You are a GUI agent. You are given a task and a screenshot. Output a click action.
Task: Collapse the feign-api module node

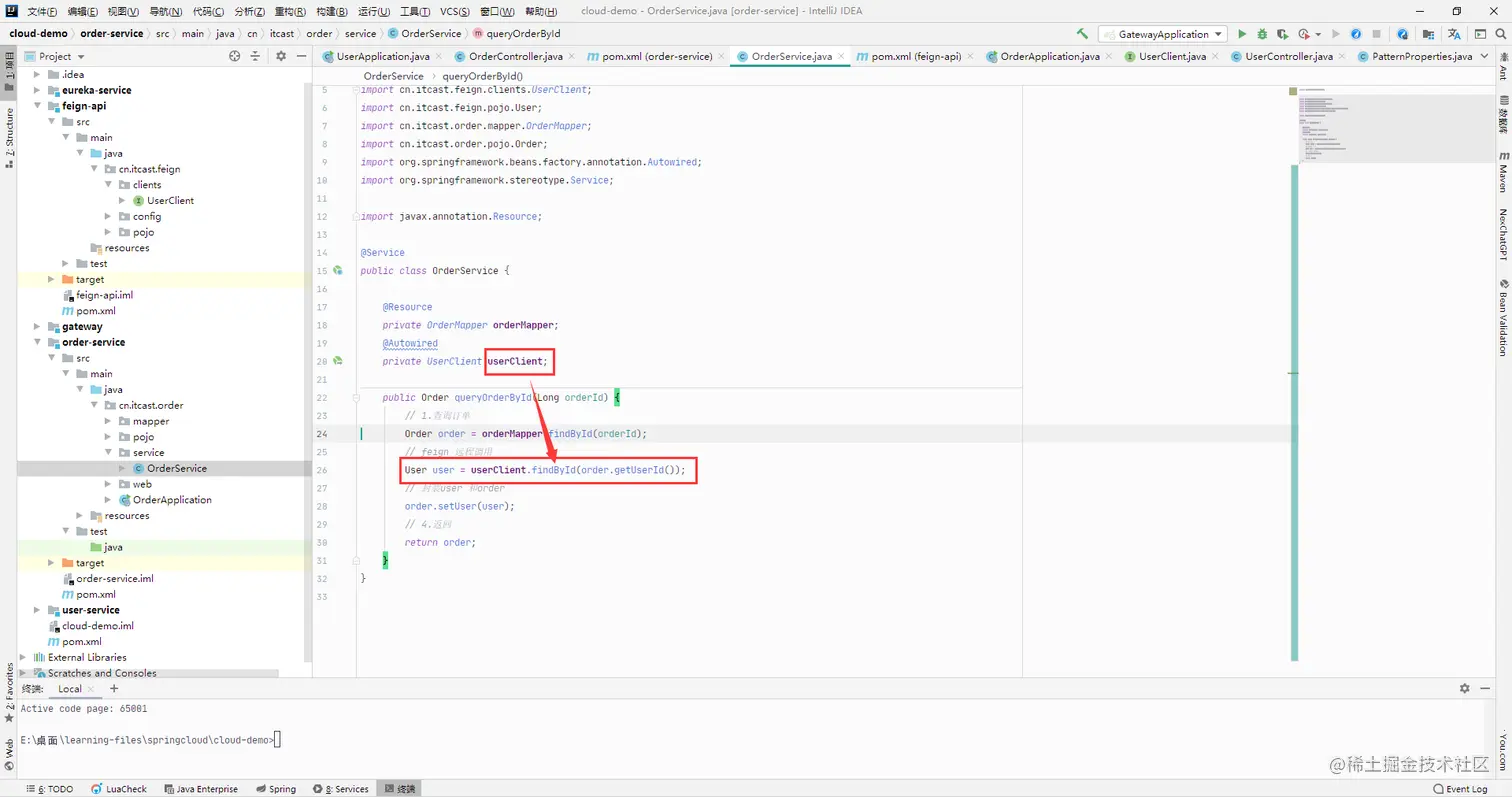[x=38, y=106]
